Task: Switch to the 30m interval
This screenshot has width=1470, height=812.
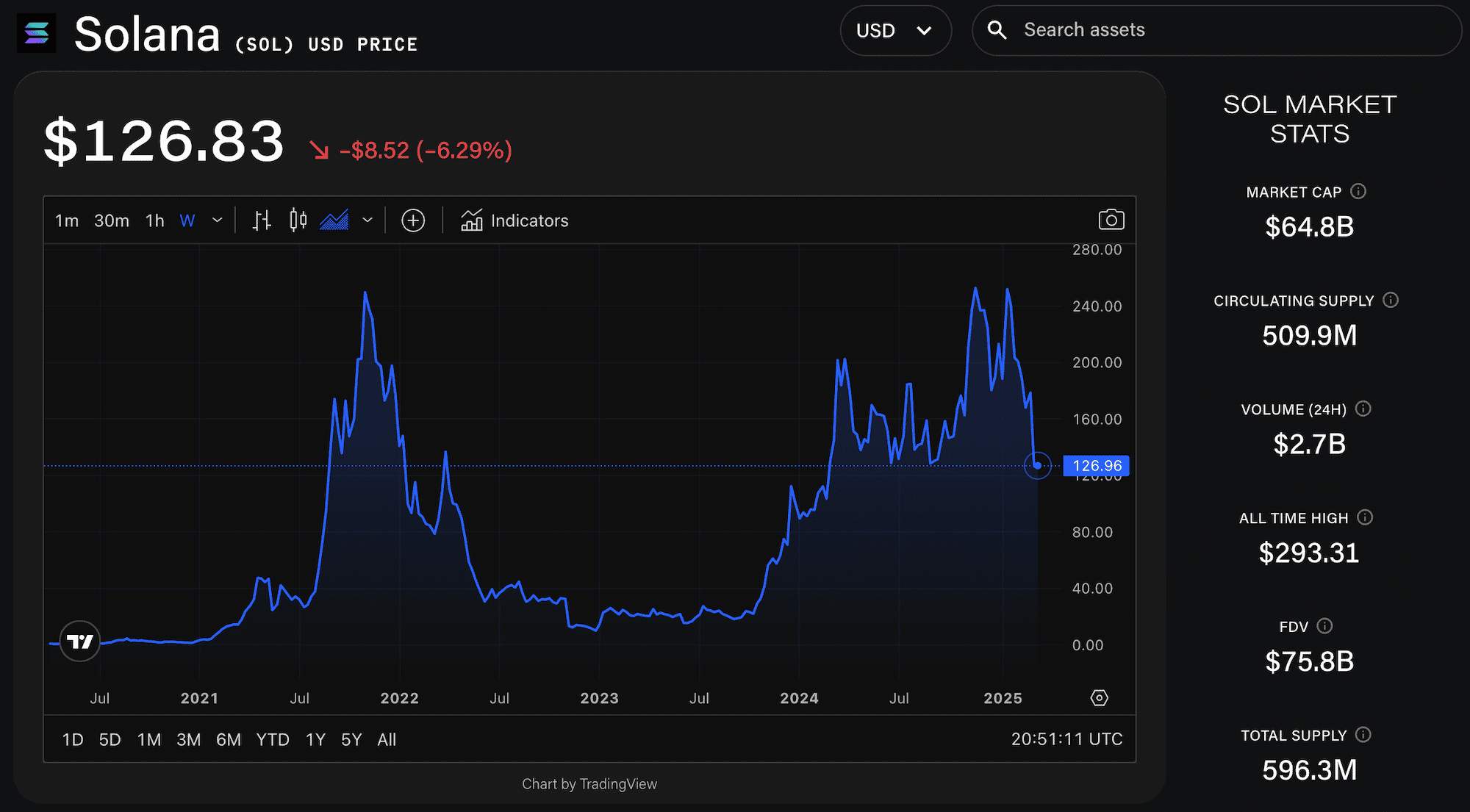Action: (x=111, y=220)
